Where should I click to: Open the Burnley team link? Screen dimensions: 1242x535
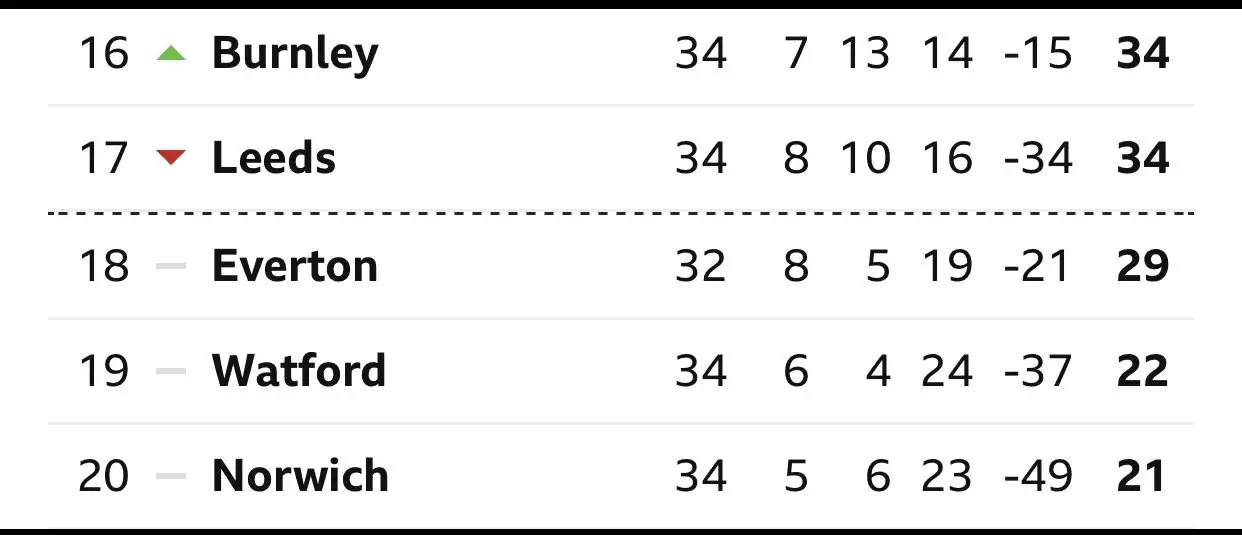tap(295, 53)
